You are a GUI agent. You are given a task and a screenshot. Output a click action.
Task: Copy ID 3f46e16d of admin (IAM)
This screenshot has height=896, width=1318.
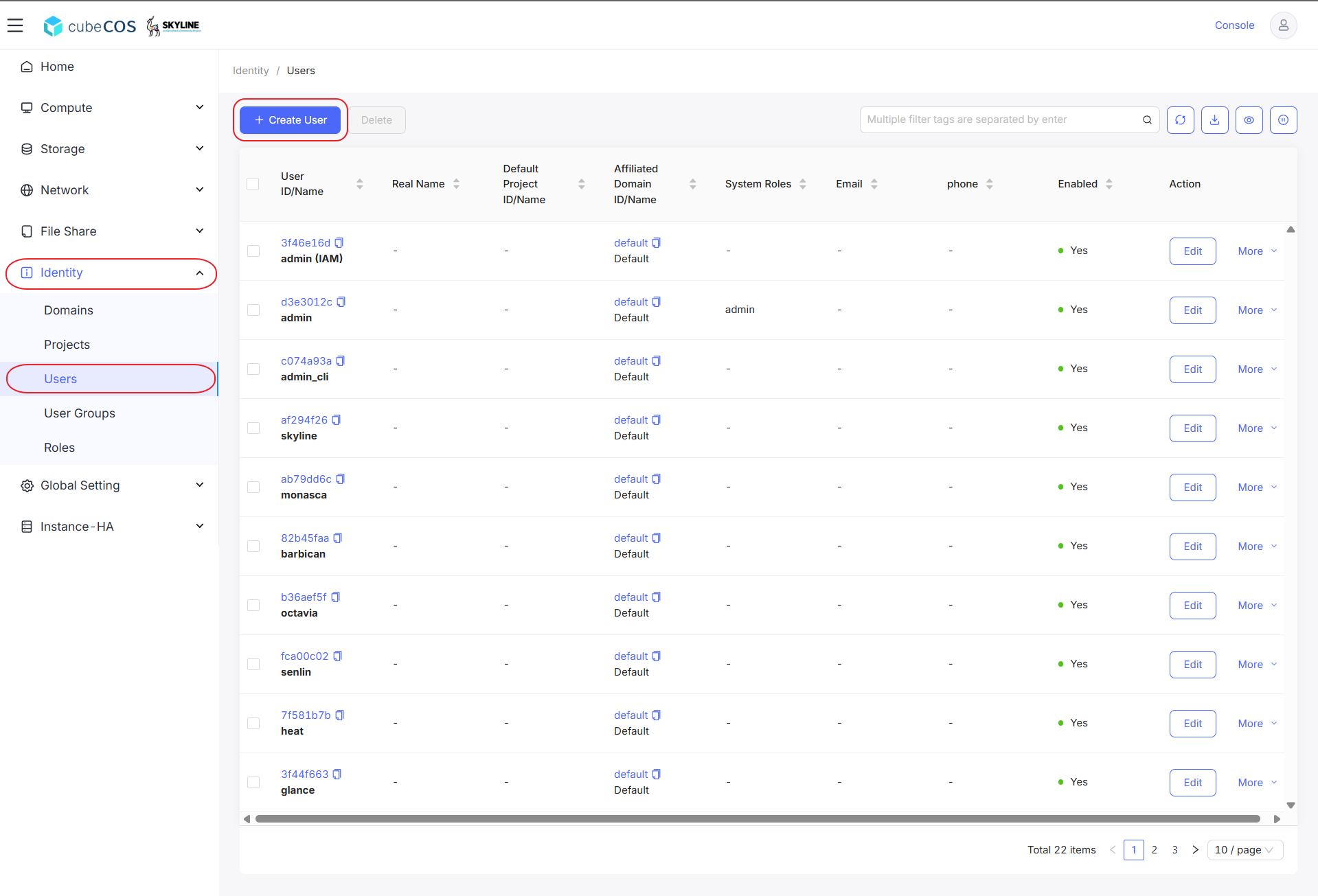[339, 243]
